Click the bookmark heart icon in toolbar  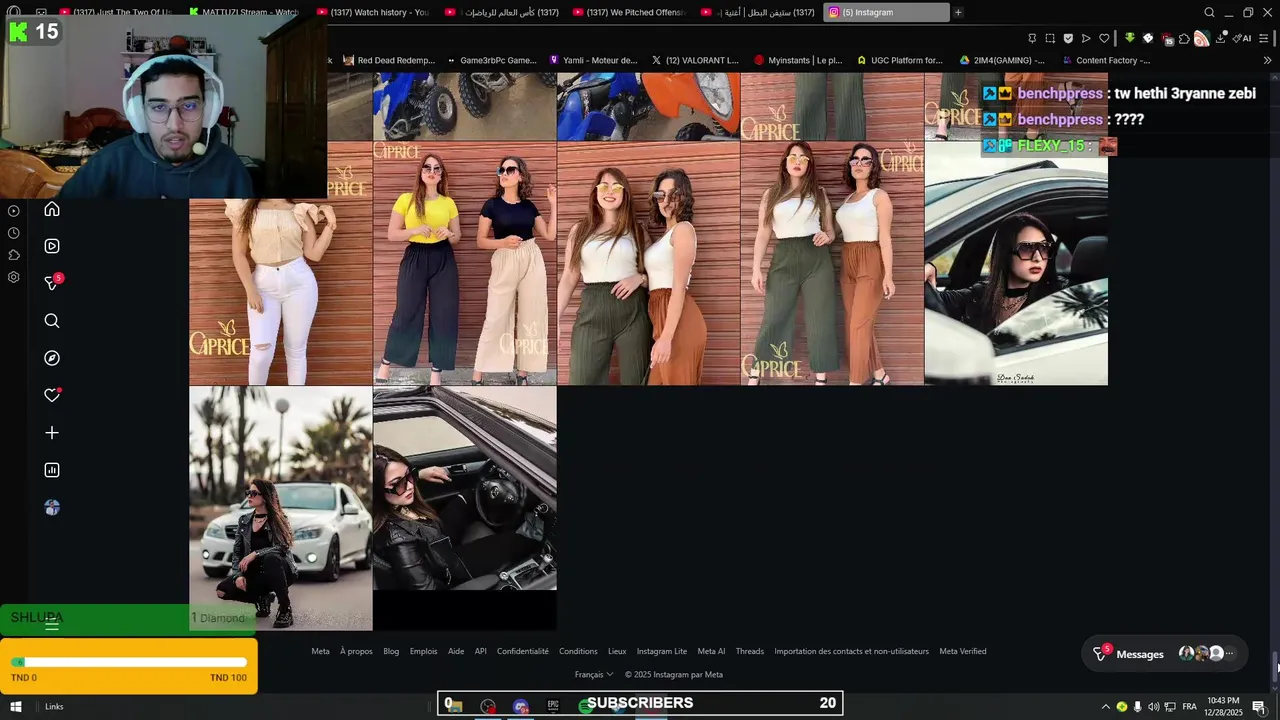tap(1104, 38)
